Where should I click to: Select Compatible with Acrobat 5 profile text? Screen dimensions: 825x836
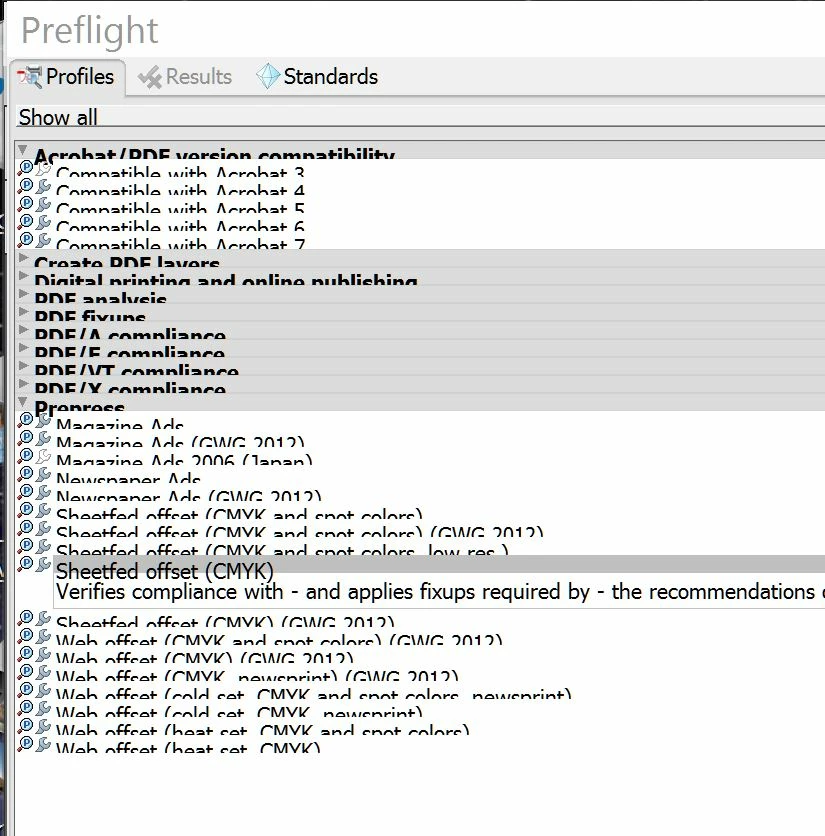180,208
